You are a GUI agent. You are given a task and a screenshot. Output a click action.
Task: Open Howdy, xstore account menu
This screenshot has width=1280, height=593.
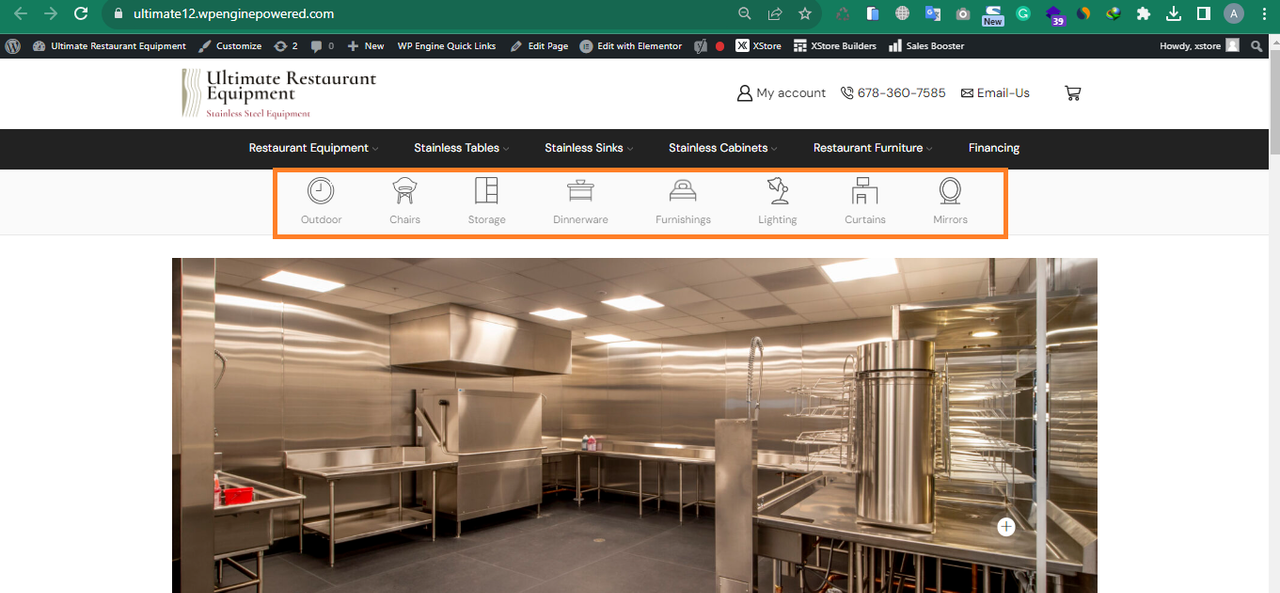pos(1199,46)
